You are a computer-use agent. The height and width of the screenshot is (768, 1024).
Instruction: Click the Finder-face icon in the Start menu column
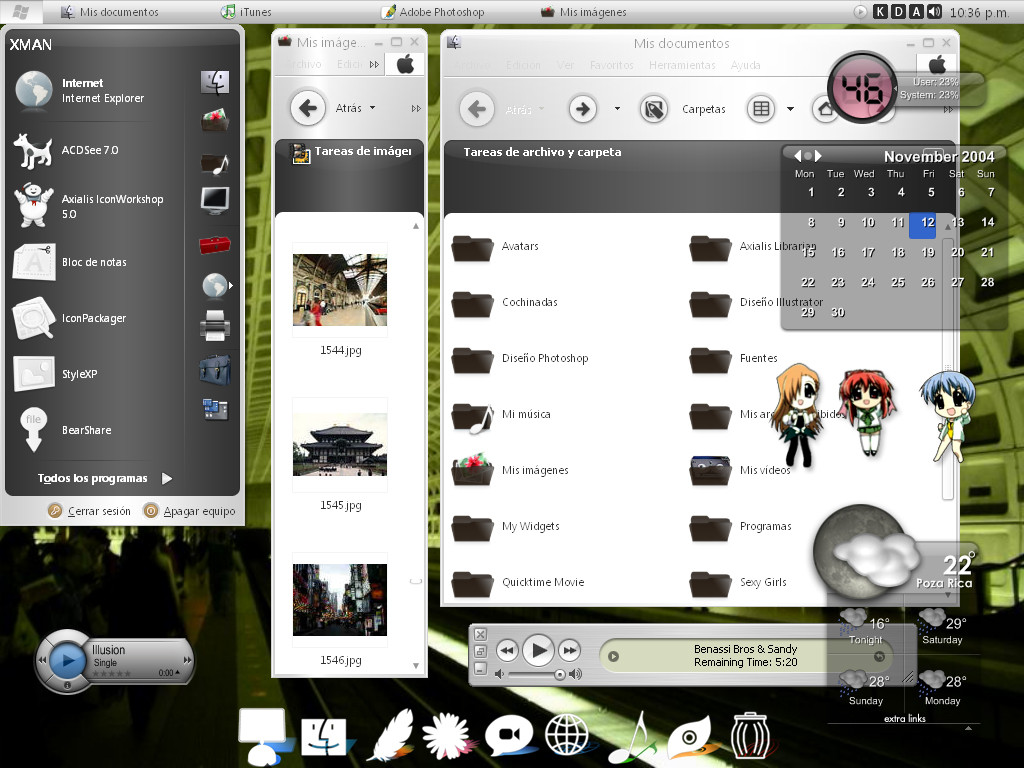click(214, 82)
